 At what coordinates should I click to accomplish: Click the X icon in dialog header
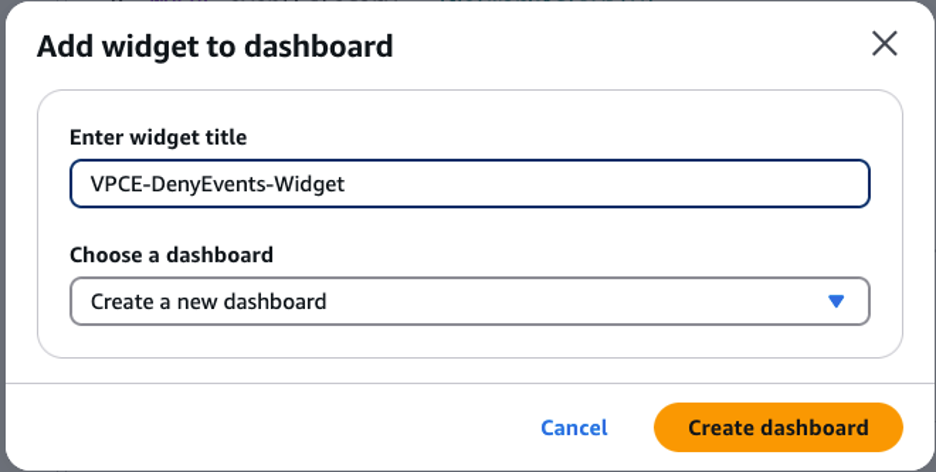coord(884,44)
